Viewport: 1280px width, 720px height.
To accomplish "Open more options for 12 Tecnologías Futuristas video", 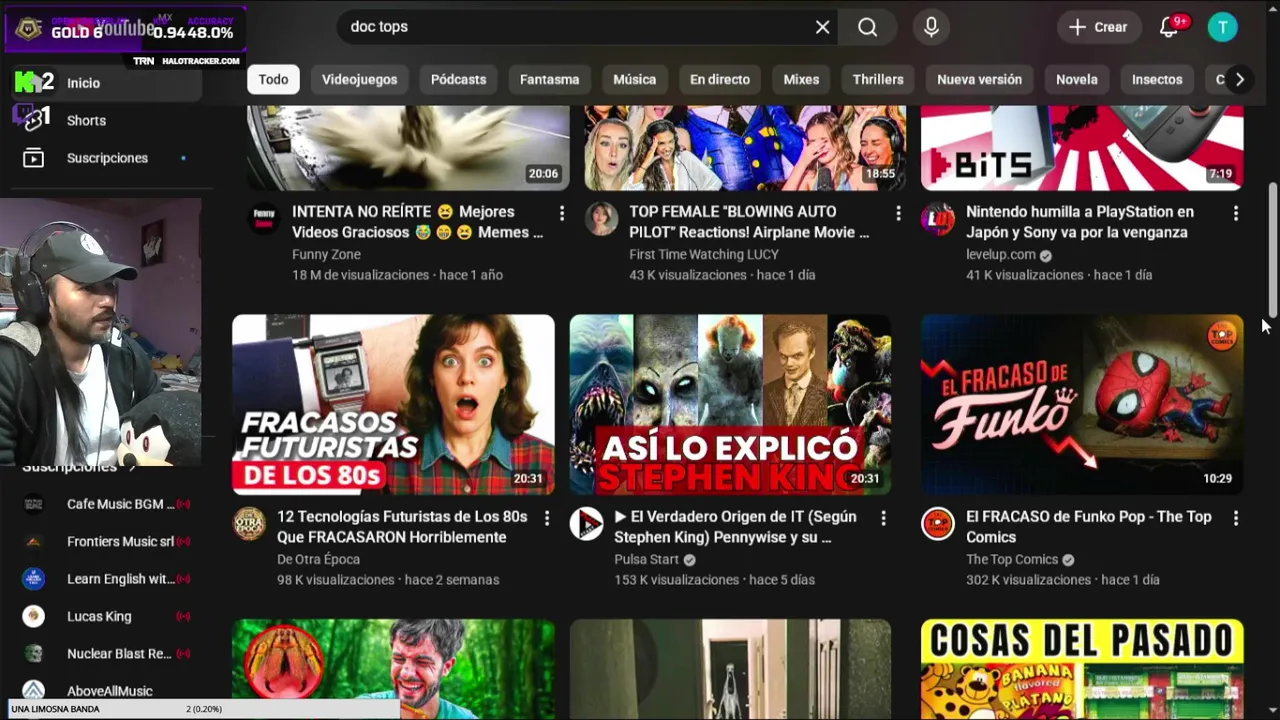I will click(546, 518).
